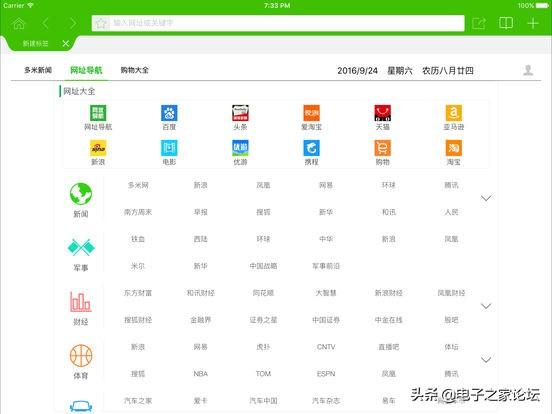The image size is (552, 414).
Task: Open 多米网 news link
Action: [138, 185]
